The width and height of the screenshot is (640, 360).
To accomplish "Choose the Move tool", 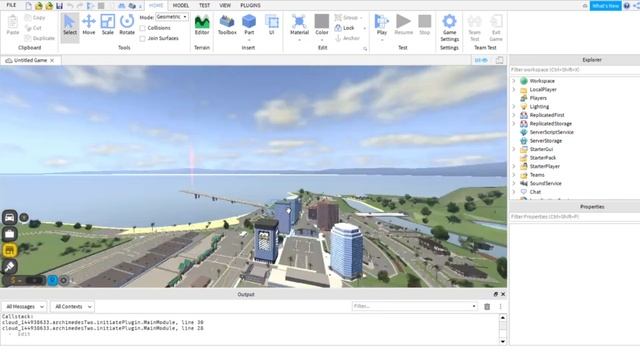I will pyautogui.click(x=89, y=25).
